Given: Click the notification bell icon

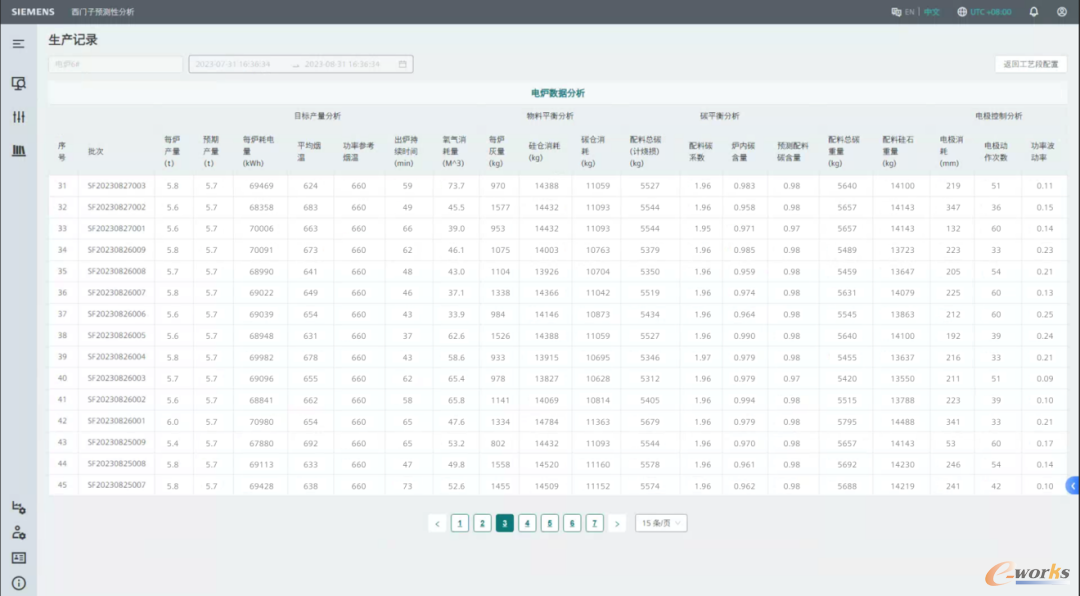Looking at the screenshot, I should (x=1034, y=12).
